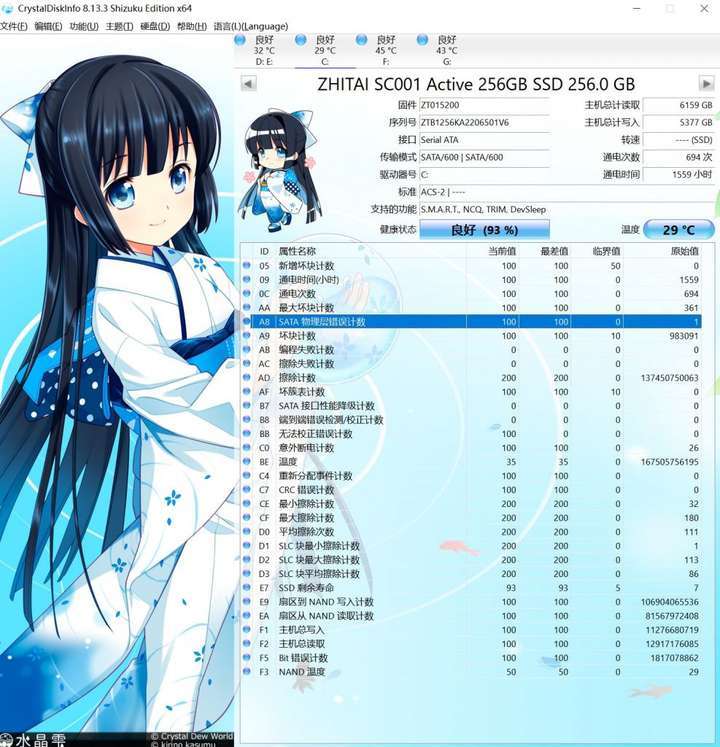Click the power-on hours 1559 小时 field
Viewport: 720px width, 747px height.
point(679,174)
